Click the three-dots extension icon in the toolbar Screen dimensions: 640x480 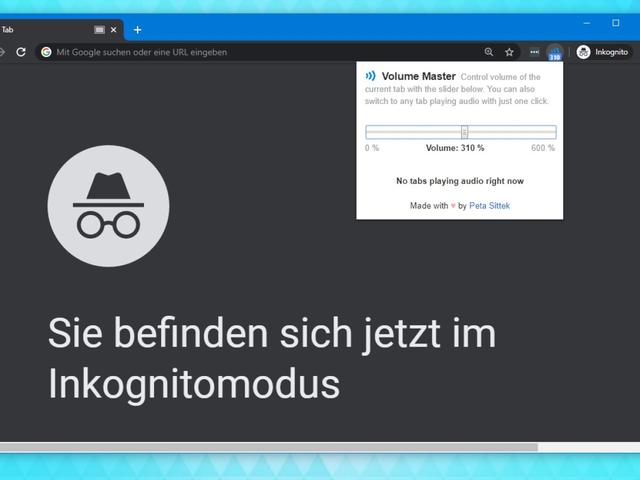pos(534,52)
